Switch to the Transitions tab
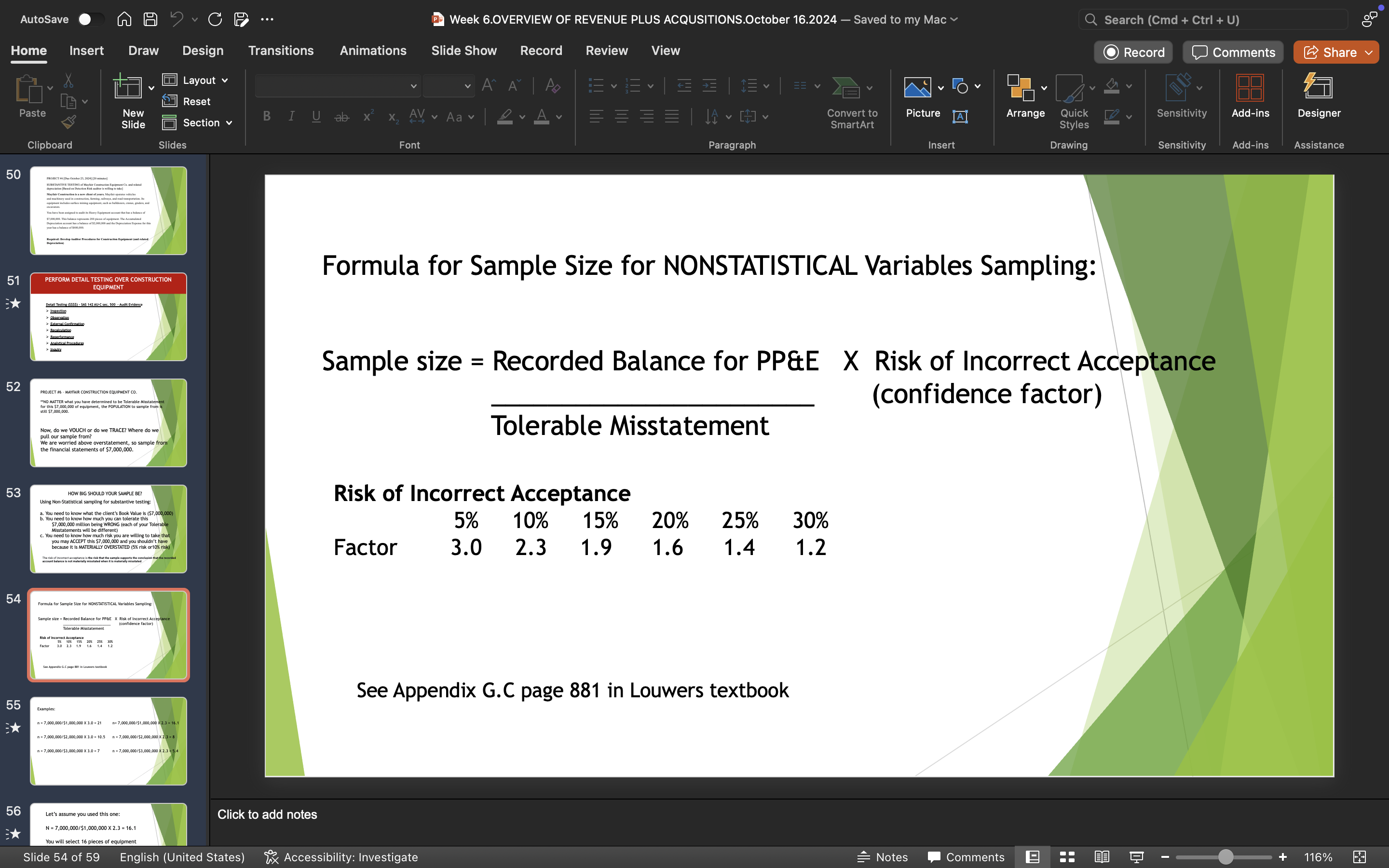1389x868 pixels. [x=281, y=51]
